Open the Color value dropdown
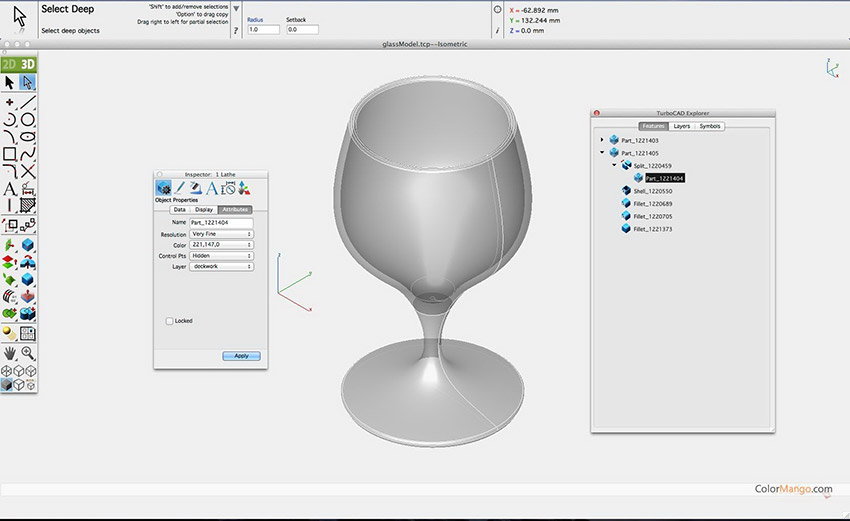The height and width of the screenshot is (521, 850). 221,245
